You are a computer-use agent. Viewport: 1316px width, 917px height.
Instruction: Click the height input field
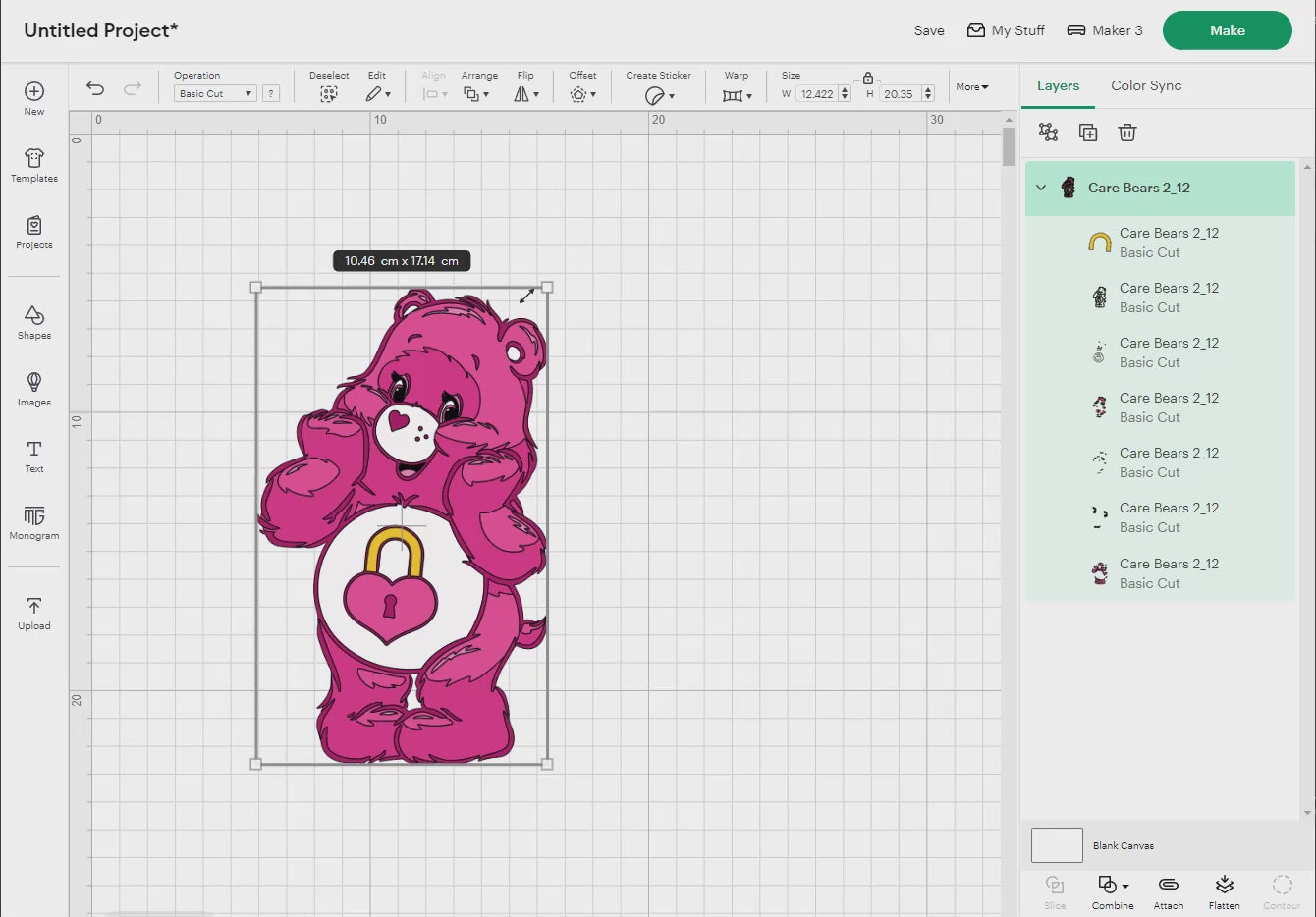coord(900,94)
